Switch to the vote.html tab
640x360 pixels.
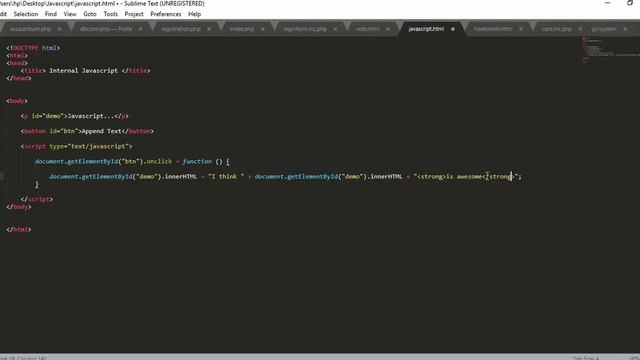[367, 29]
